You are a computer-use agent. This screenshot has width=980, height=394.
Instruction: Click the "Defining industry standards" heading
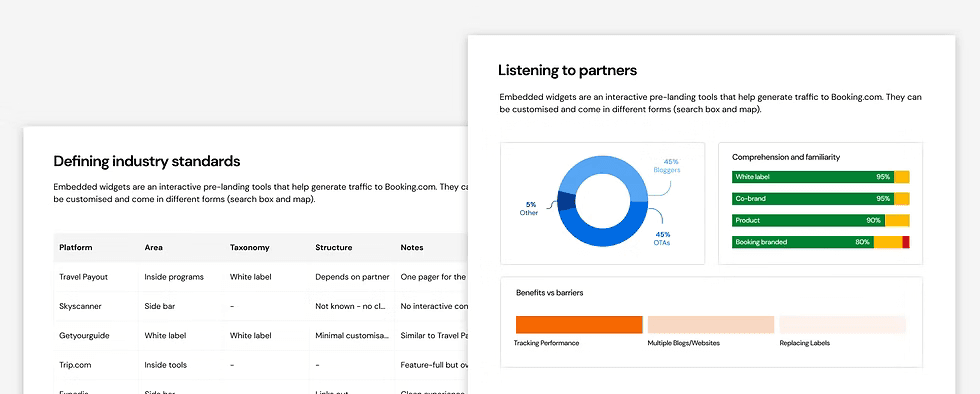click(x=147, y=161)
